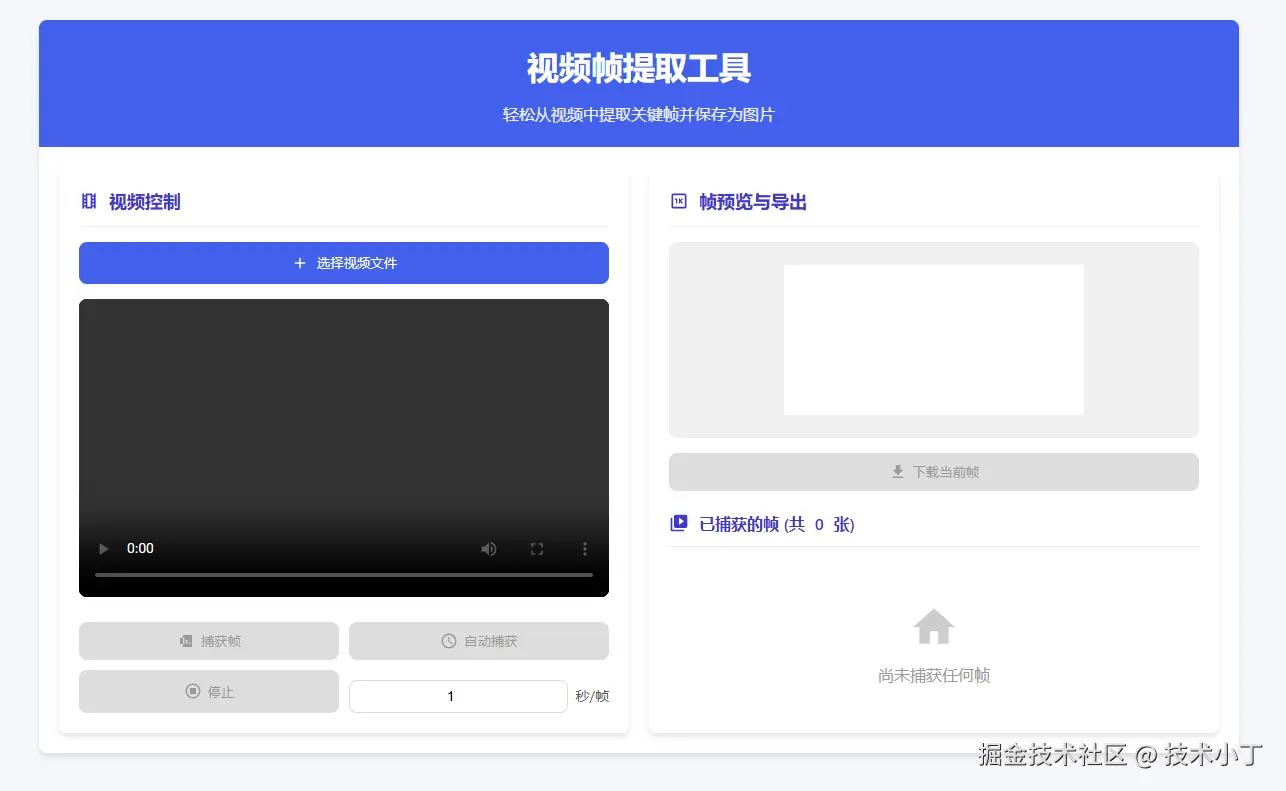This screenshot has width=1286, height=791.
Task: Click the 1K icon beside 帧预览与导出
Action: pyautogui.click(x=679, y=202)
